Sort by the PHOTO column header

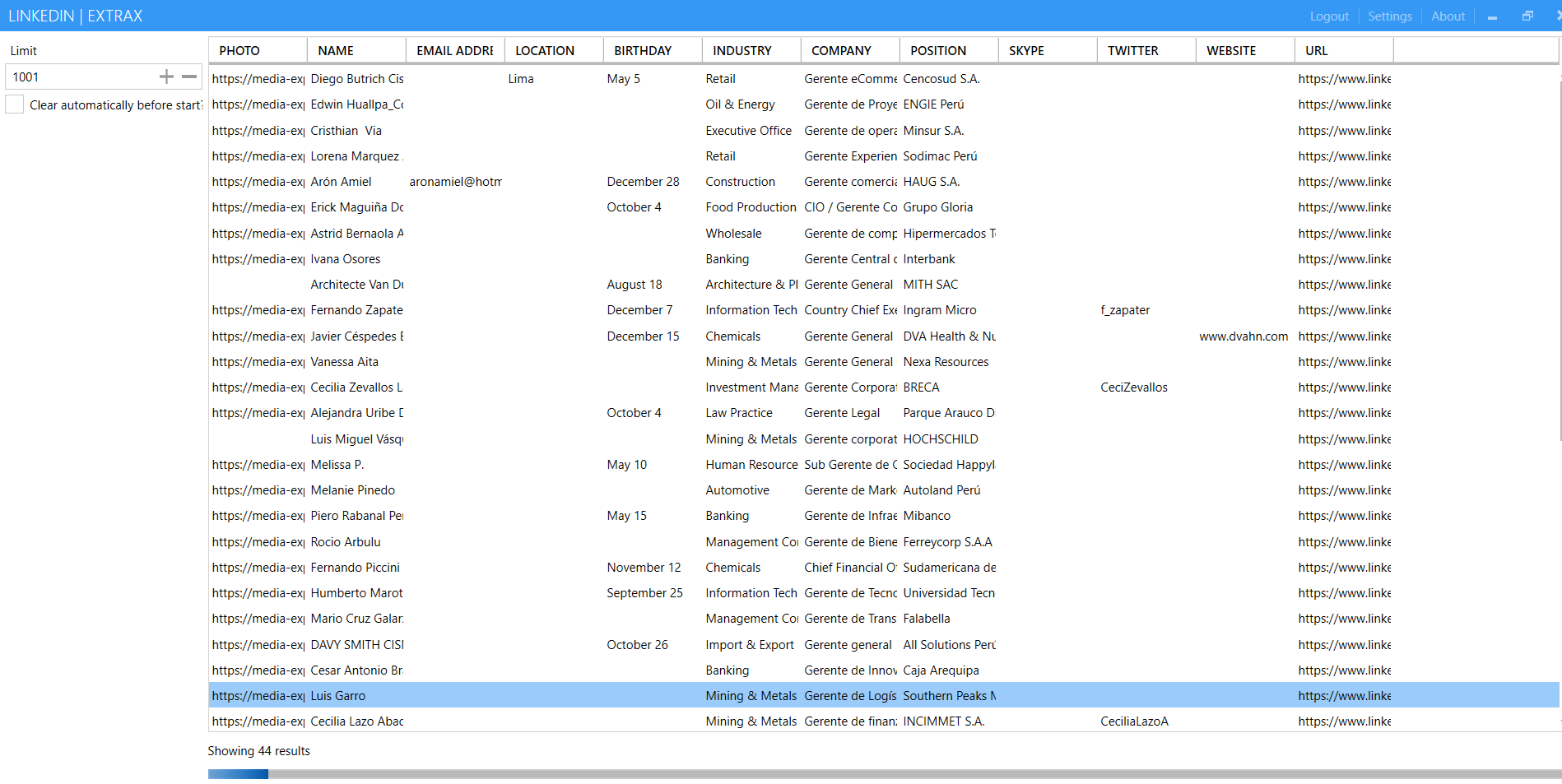point(258,50)
